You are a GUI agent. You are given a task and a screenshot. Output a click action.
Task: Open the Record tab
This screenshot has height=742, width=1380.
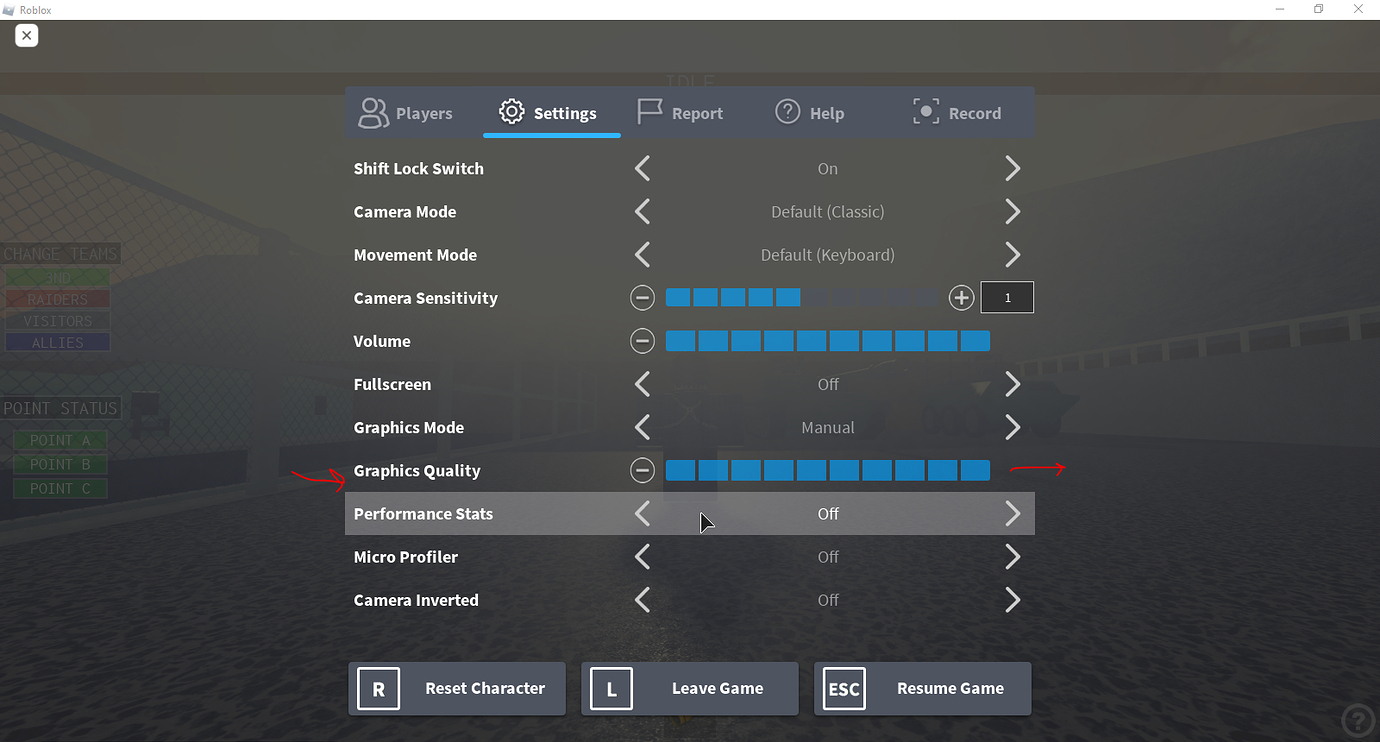(x=956, y=112)
